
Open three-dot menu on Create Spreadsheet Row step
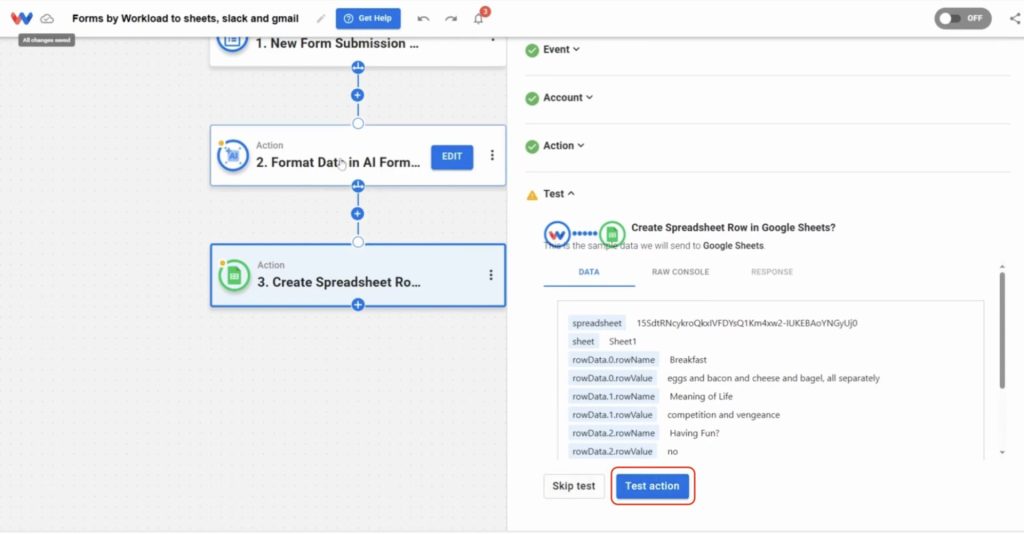pos(491,275)
